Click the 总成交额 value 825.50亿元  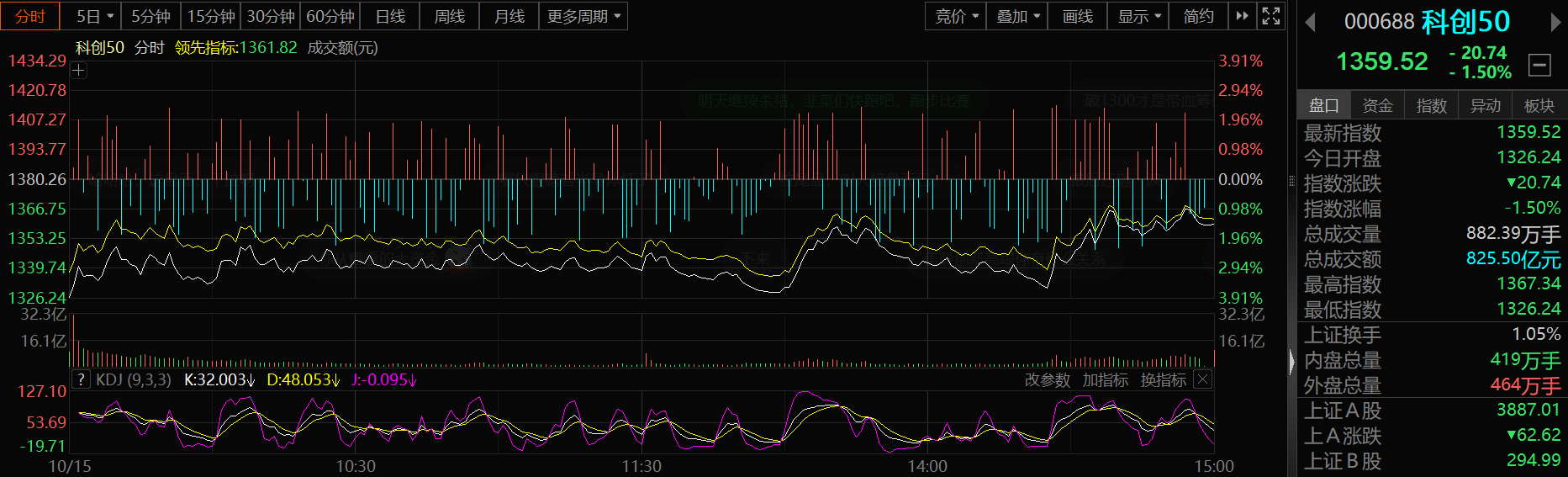click(1513, 259)
